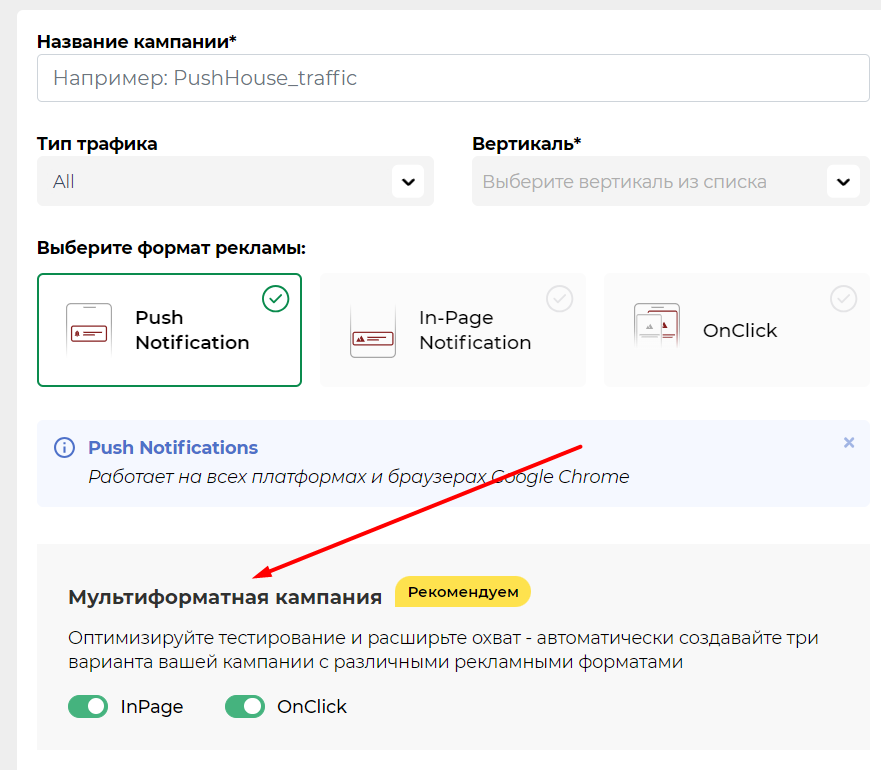Choose the In-Page Notification format
The image size is (881, 770).
coord(453,330)
